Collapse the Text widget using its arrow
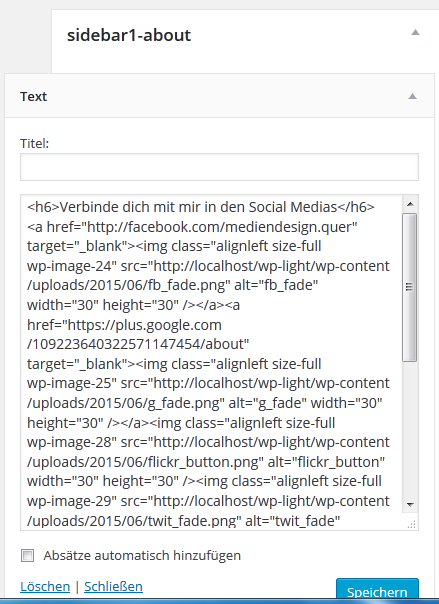The height and width of the screenshot is (604, 439). click(412, 96)
